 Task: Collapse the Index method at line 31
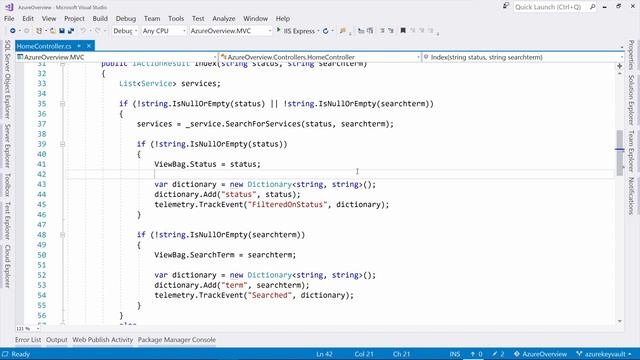62,64
